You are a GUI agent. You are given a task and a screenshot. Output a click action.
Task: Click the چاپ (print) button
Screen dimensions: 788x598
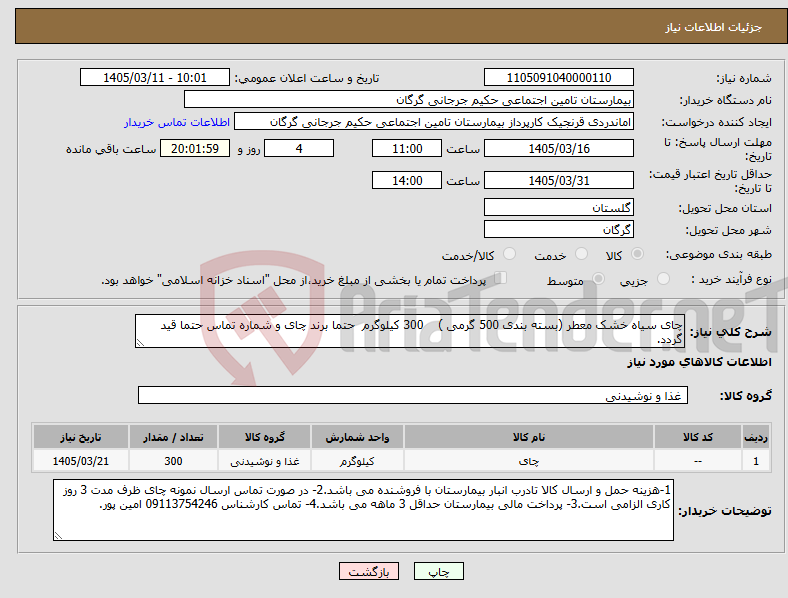[438, 571]
